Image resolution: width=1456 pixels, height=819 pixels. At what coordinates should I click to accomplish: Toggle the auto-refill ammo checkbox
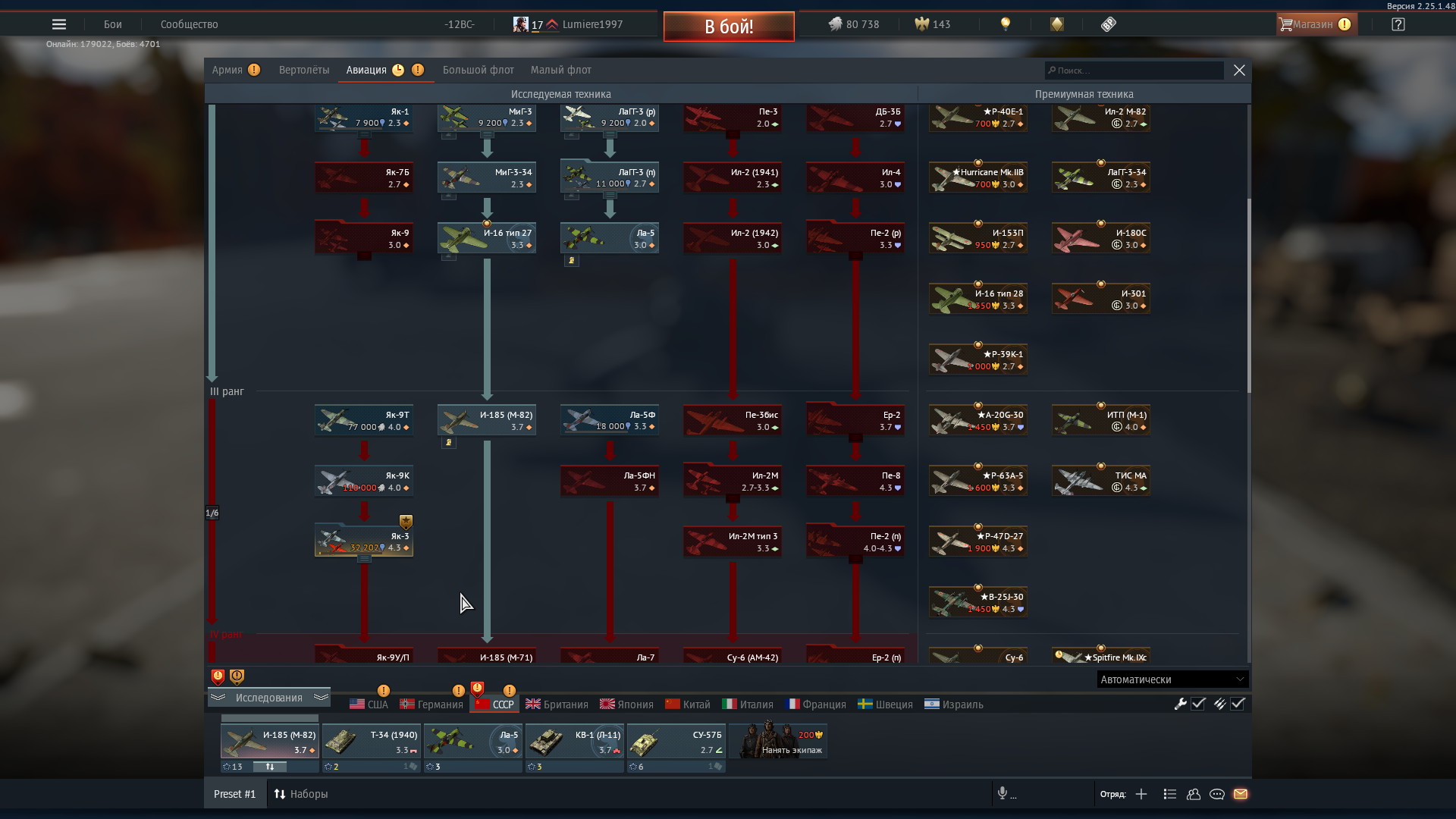point(1238,704)
